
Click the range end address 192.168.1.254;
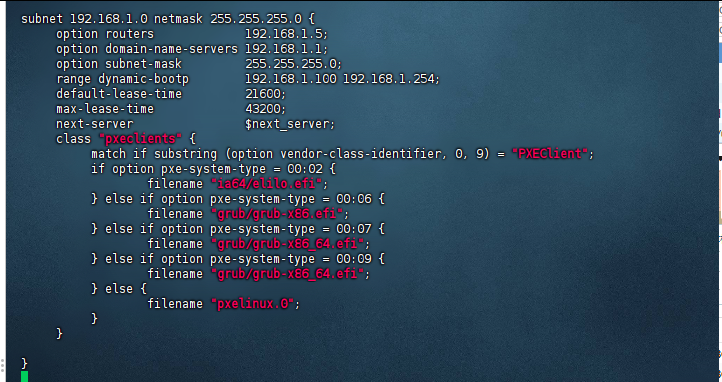point(392,79)
